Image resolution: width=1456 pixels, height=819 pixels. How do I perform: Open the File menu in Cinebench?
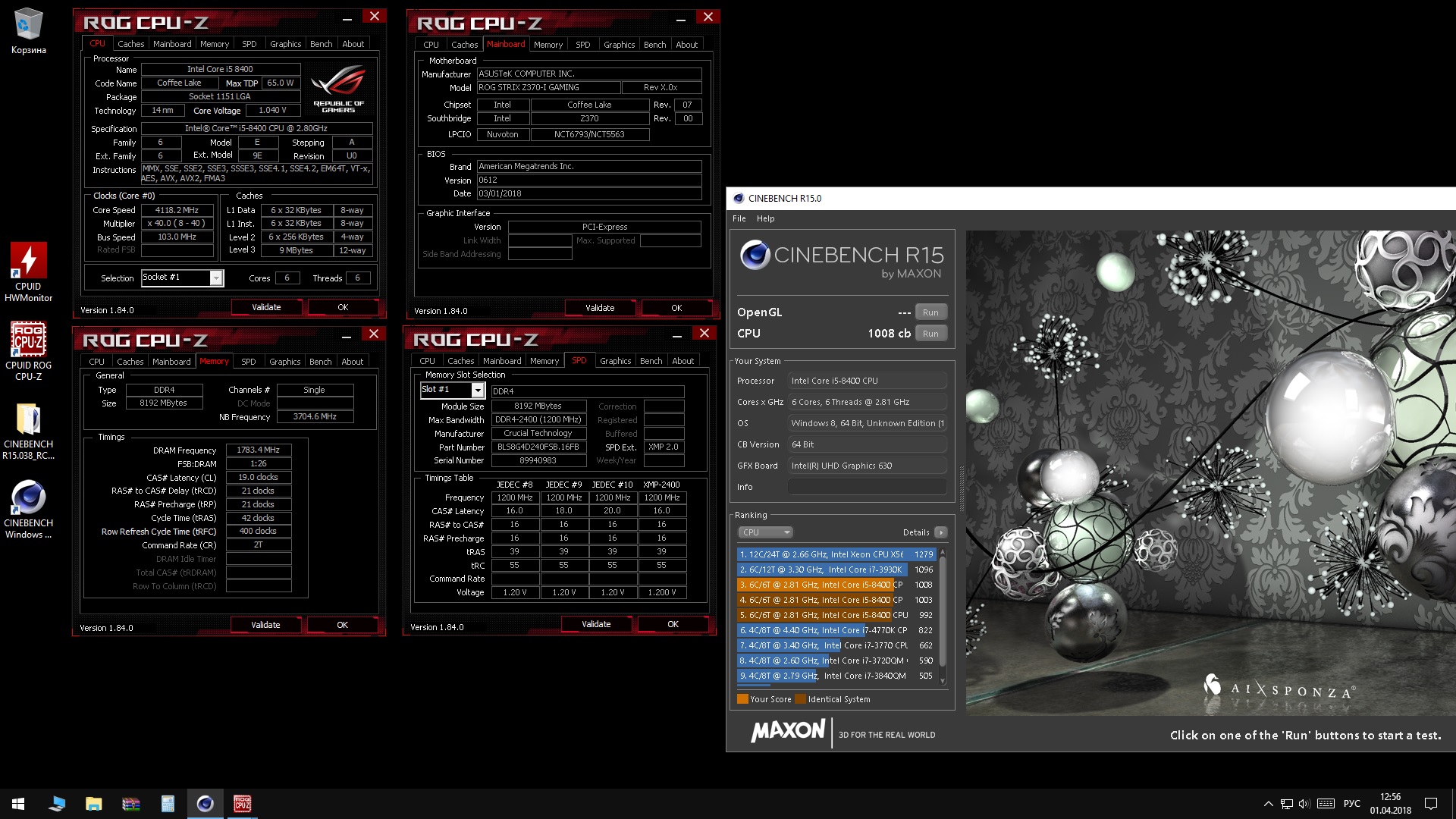pos(739,218)
